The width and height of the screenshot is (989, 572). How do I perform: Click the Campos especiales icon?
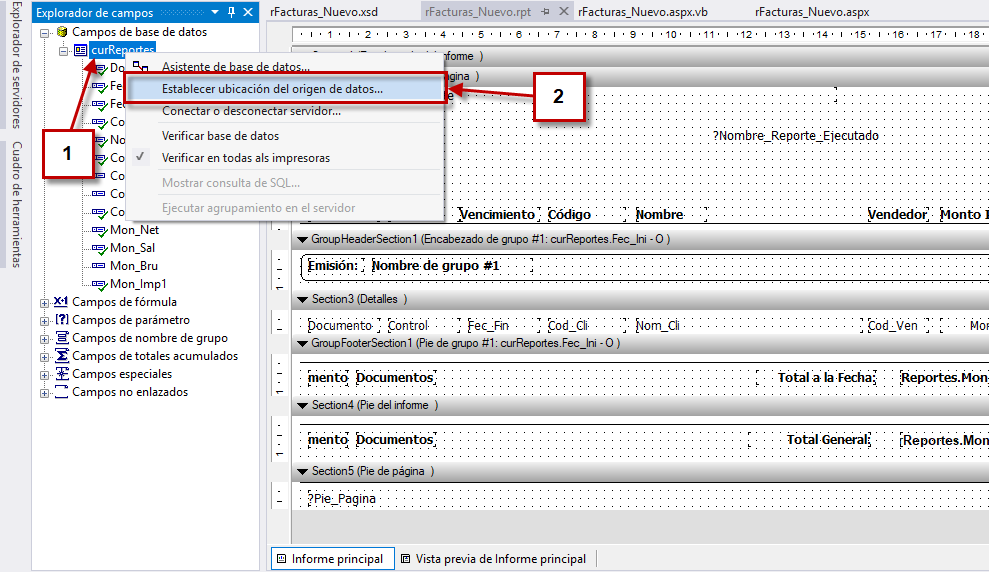coord(61,374)
